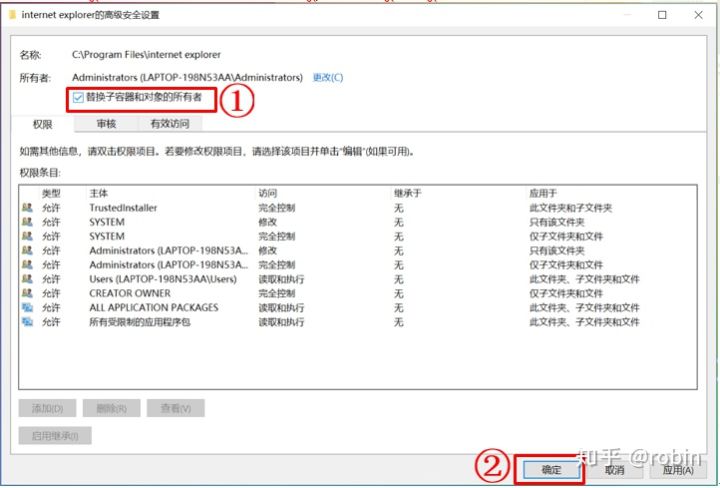Screen dimensions: 720x488
Task: Open the 有效访问 tab
Action: pos(170,123)
